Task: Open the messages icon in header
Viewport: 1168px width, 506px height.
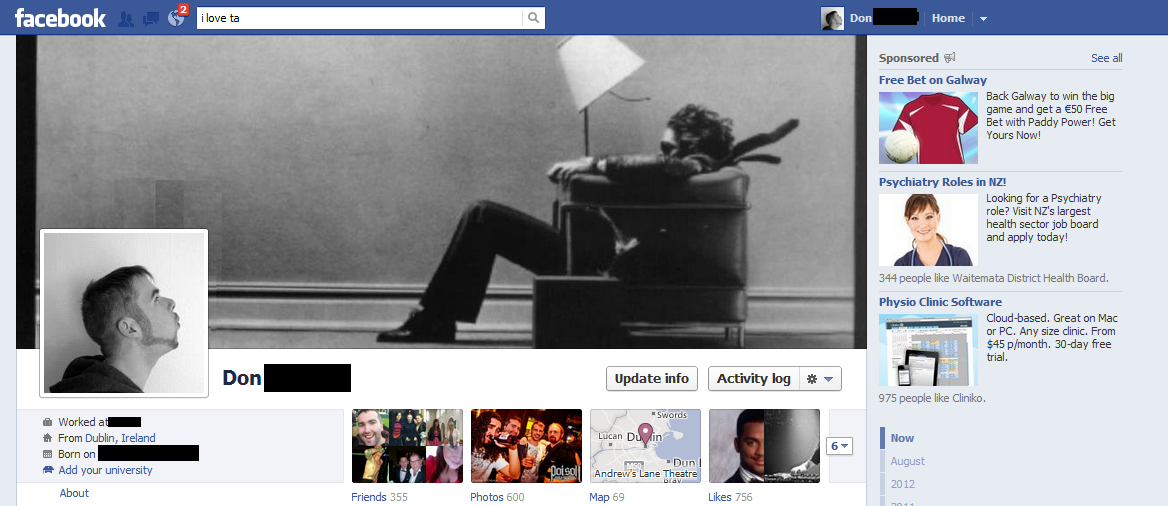Action: pyautogui.click(x=151, y=18)
